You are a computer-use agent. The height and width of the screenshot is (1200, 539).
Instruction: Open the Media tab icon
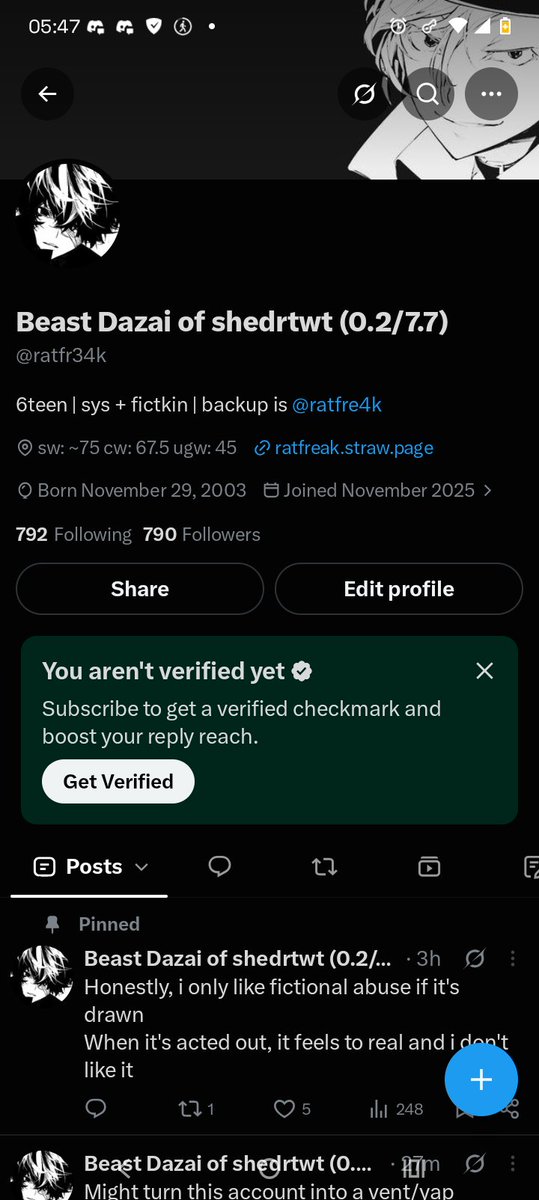pos(428,867)
